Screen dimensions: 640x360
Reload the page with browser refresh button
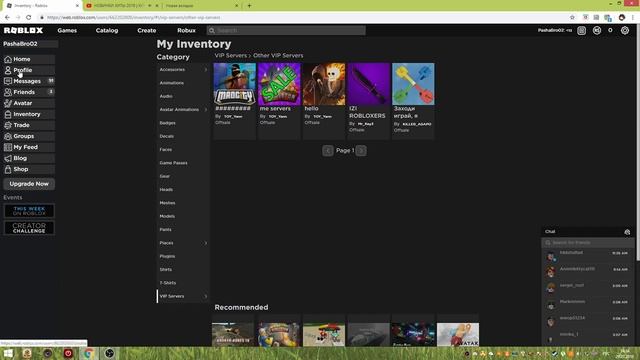coord(29,18)
